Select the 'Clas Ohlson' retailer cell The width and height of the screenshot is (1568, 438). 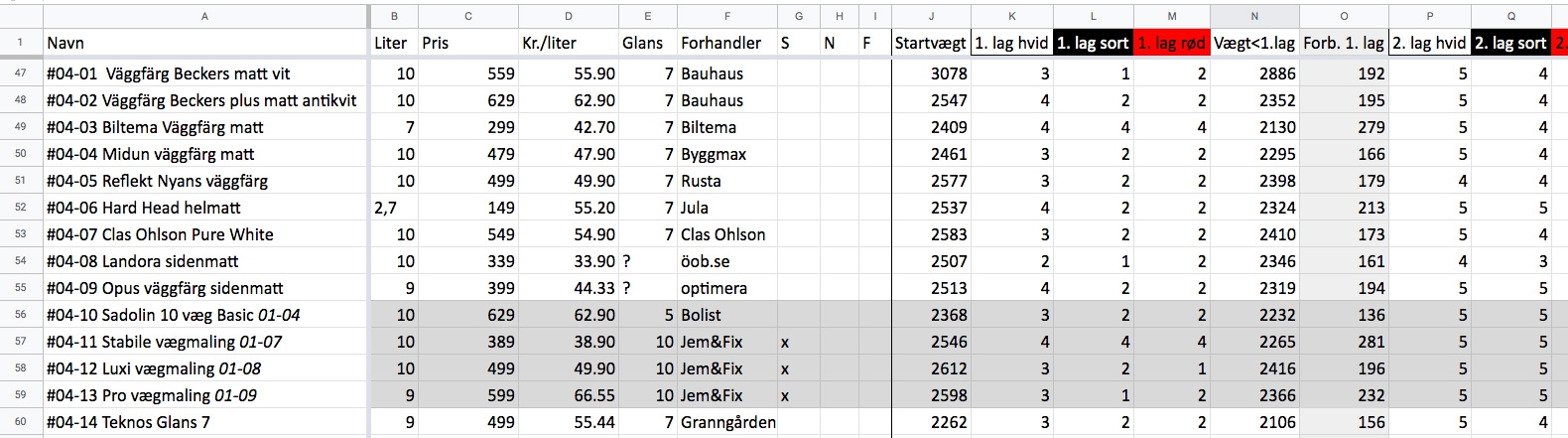[x=726, y=234]
